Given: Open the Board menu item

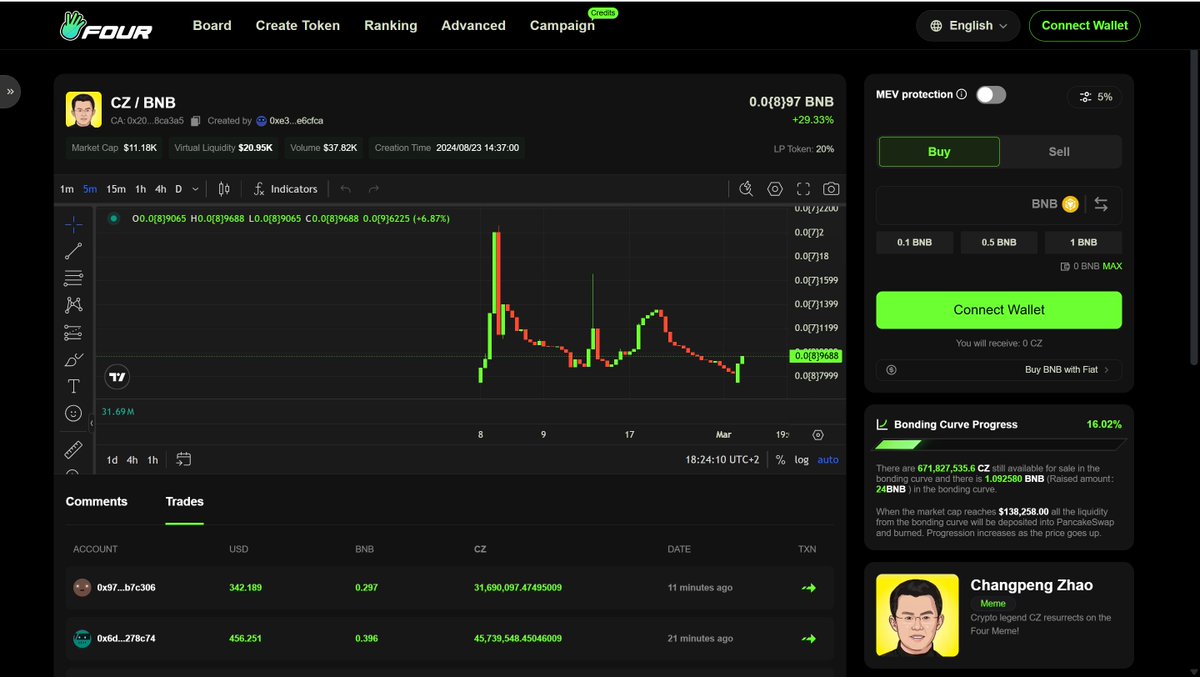Looking at the screenshot, I should (212, 25).
